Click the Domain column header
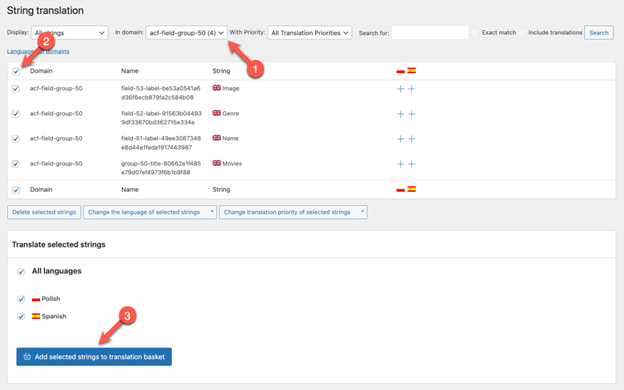 (41, 71)
